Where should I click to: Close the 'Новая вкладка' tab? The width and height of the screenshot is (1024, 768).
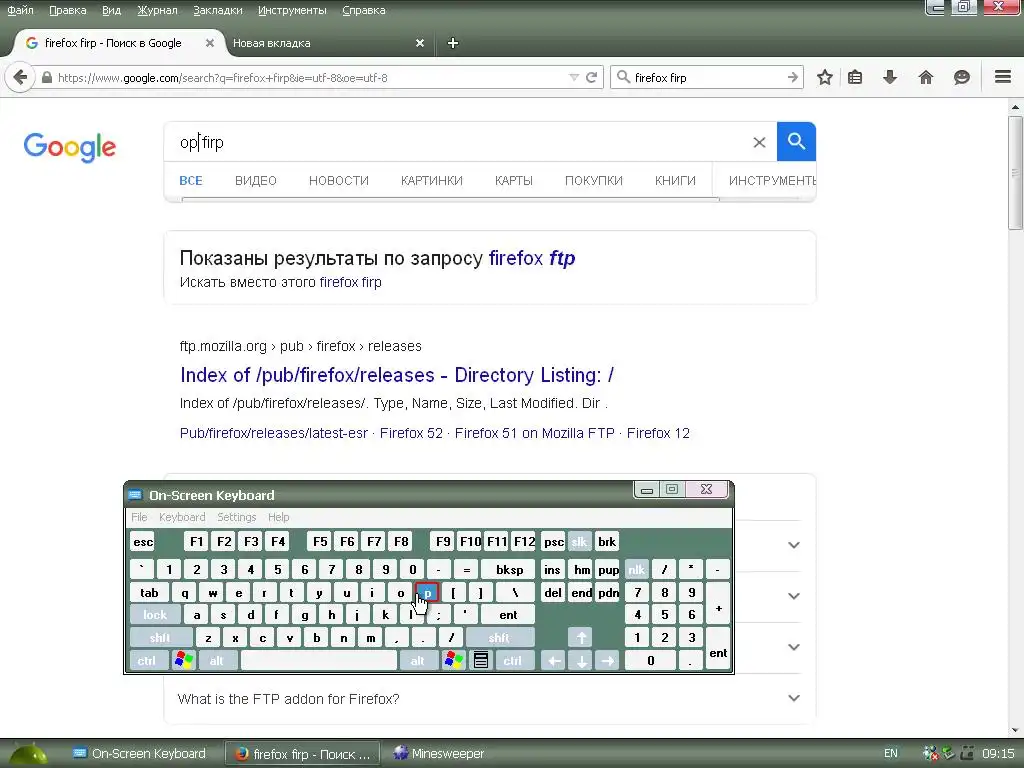[x=420, y=43]
